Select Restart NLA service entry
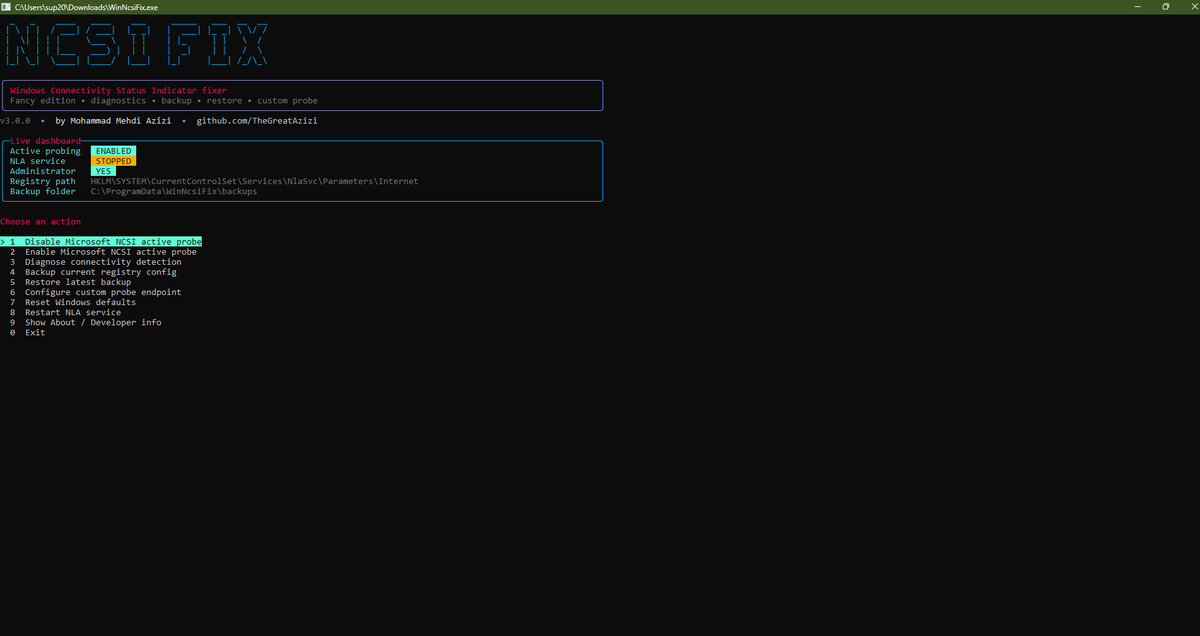This screenshot has height=636, width=1200. point(65,312)
